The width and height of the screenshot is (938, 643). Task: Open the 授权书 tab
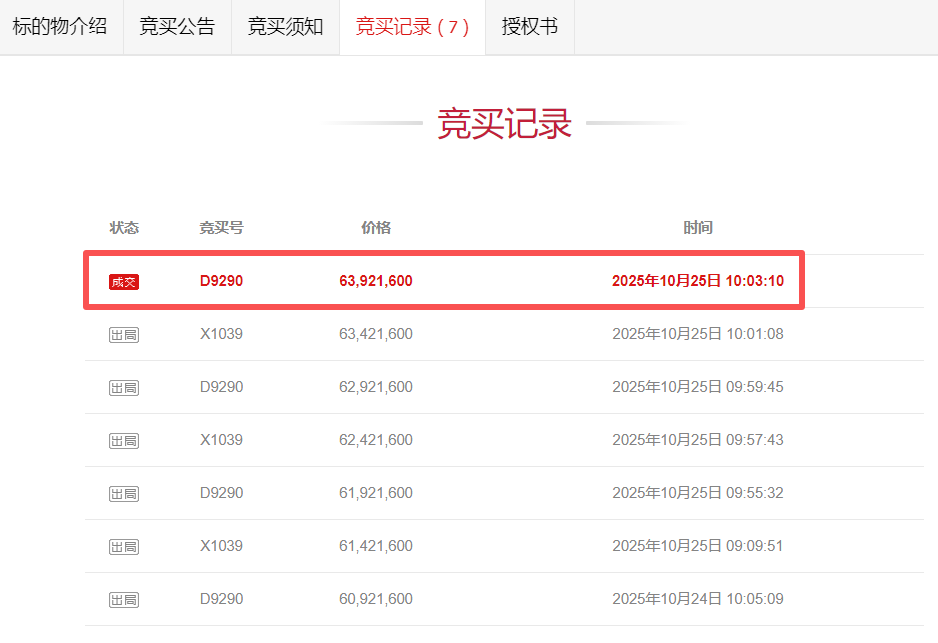click(x=529, y=27)
